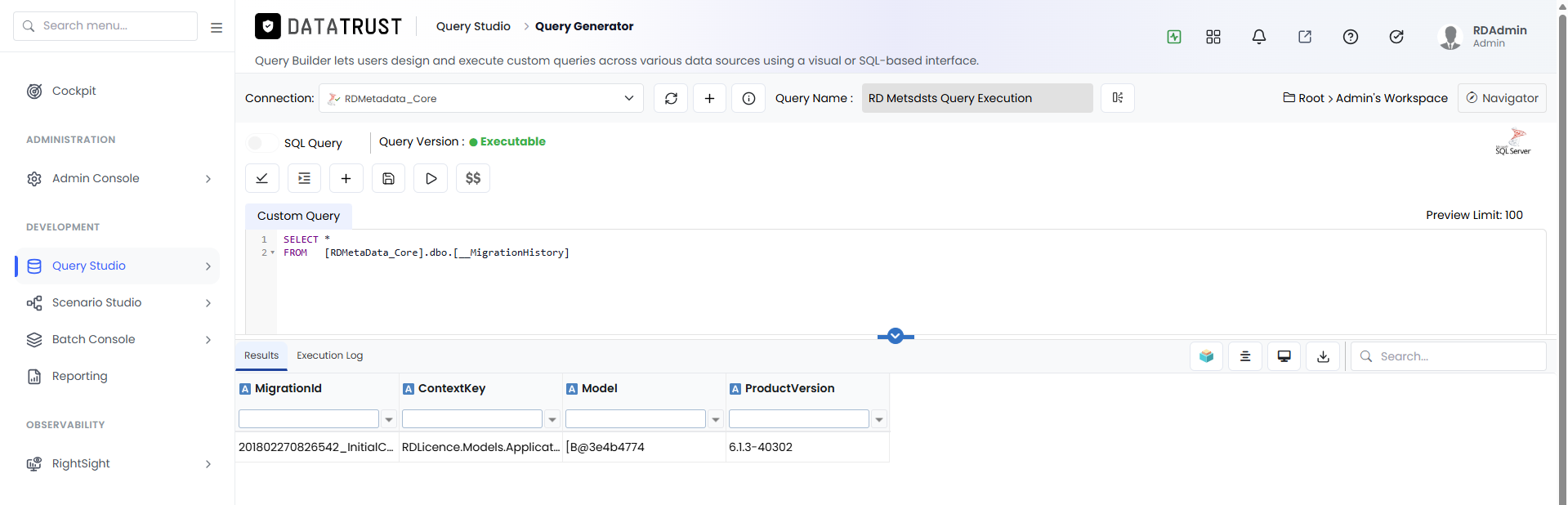The height and width of the screenshot is (505, 1568).
Task: Click the add query plus toolbar button
Action: tap(346, 178)
